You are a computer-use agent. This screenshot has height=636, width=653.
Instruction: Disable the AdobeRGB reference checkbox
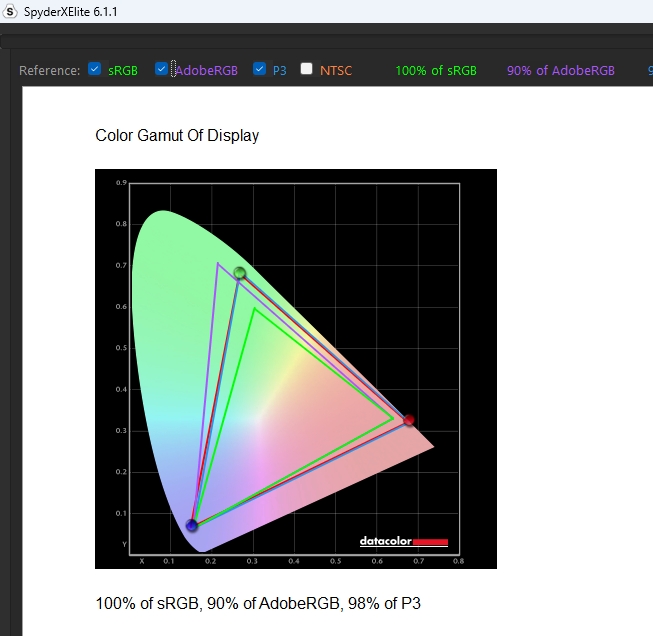(x=161, y=70)
